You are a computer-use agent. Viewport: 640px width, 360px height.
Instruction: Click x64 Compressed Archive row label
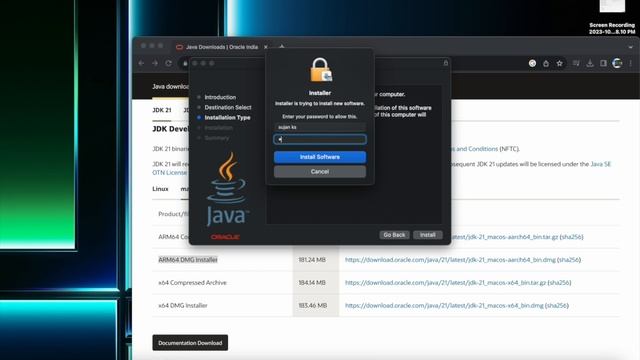(192, 282)
